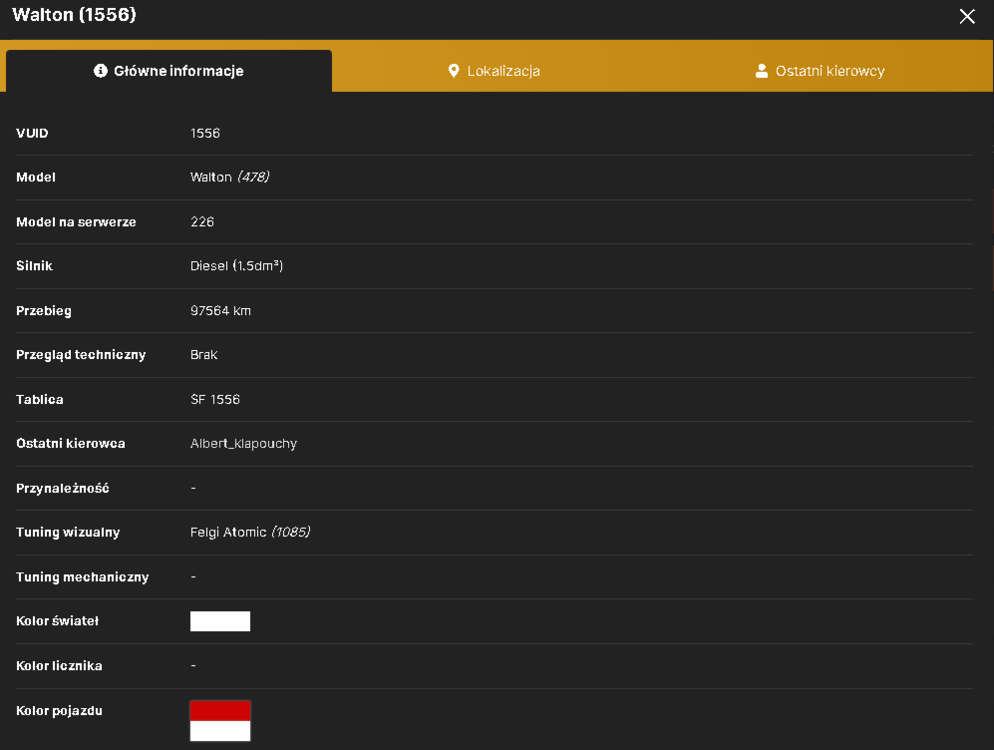Close the Walton (1556) dialog

click(x=967, y=16)
